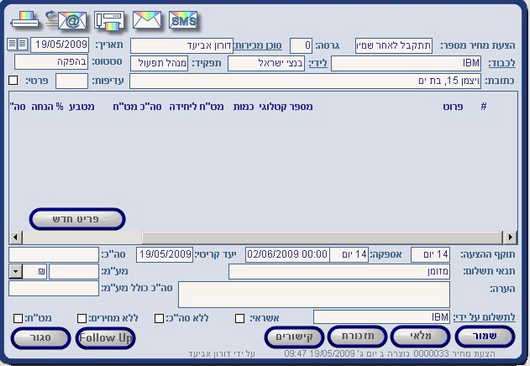This screenshot has width=530, height=366.
Task: Click the contact field בנצי ישראל
Action: 266,64
